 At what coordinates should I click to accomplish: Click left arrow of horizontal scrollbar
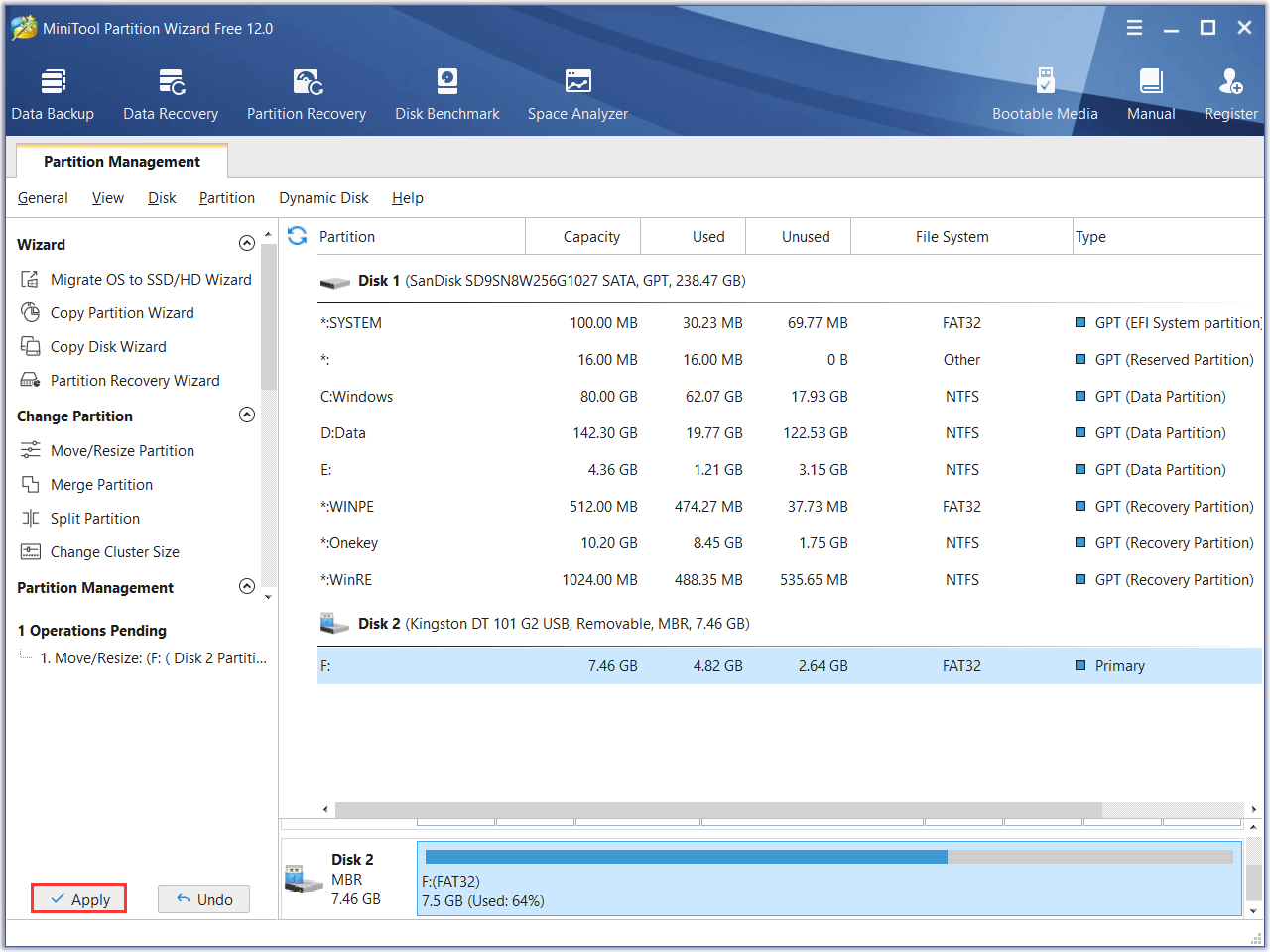click(325, 810)
